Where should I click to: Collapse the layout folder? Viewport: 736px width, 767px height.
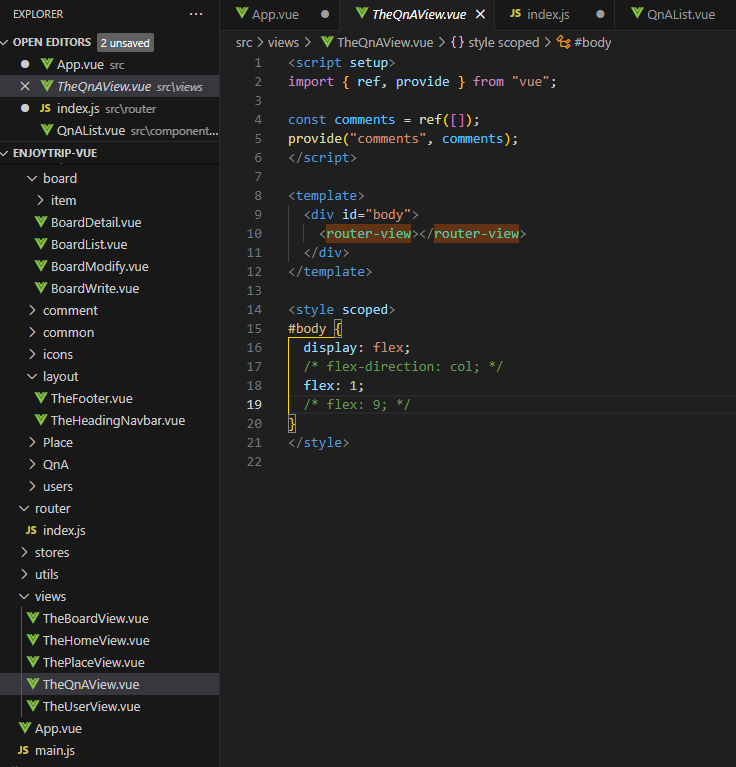coord(32,377)
